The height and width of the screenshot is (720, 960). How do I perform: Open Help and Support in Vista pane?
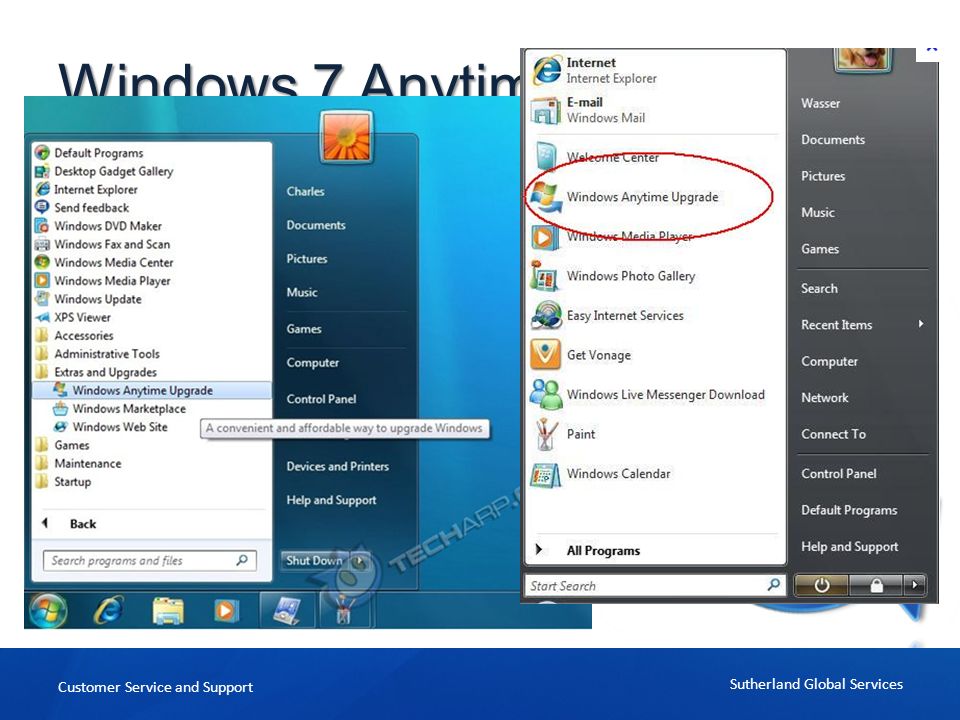pos(849,547)
